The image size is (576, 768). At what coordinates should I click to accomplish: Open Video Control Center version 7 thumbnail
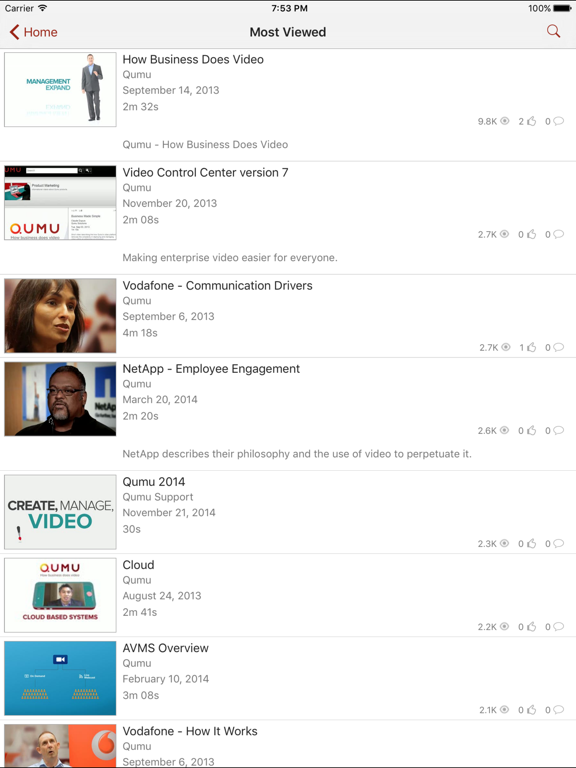point(60,203)
